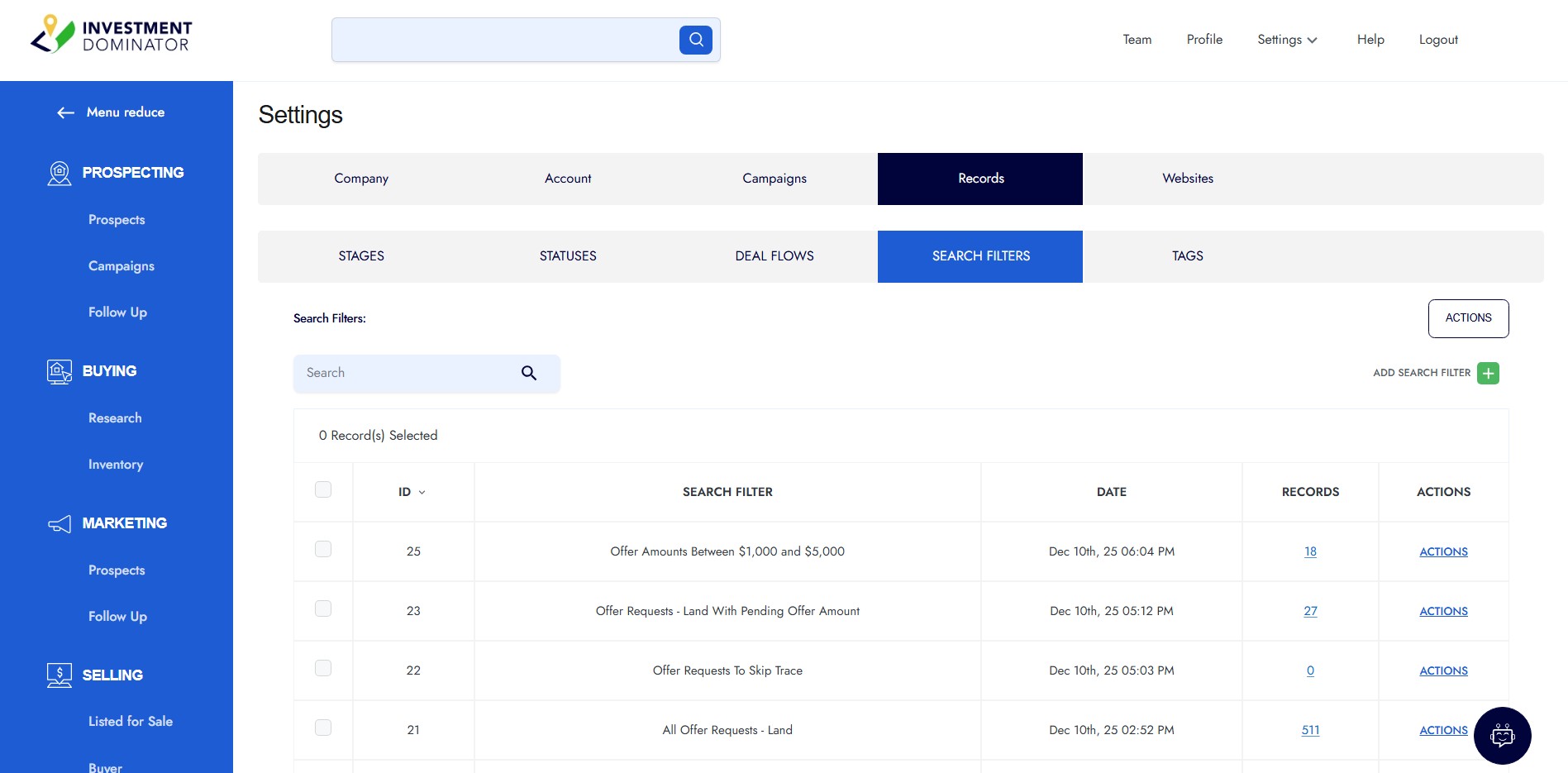
Task: Switch to the TAGS sub-tab
Action: 1187,256
